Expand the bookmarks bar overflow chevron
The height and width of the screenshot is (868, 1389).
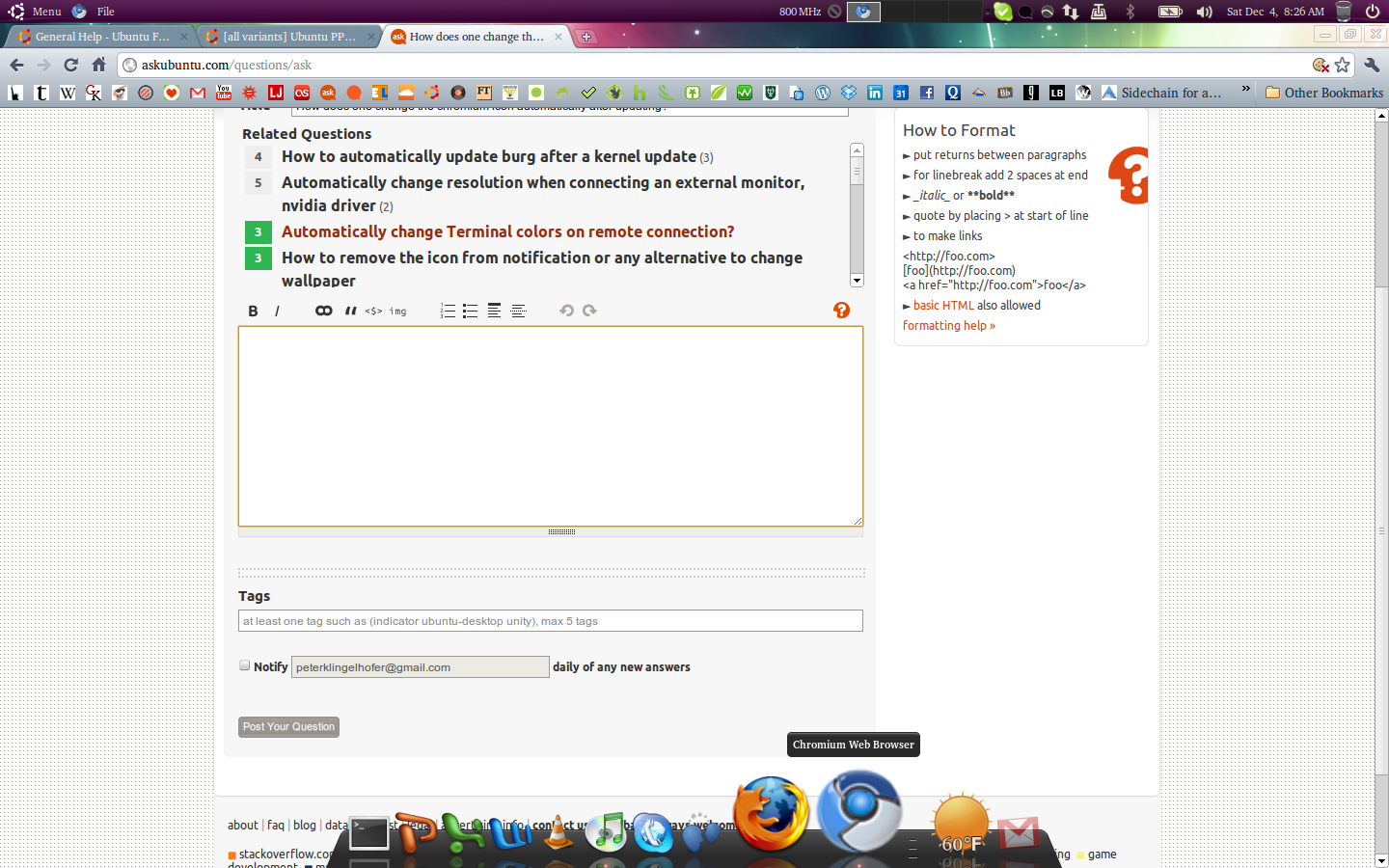(x=1245, y=93)
